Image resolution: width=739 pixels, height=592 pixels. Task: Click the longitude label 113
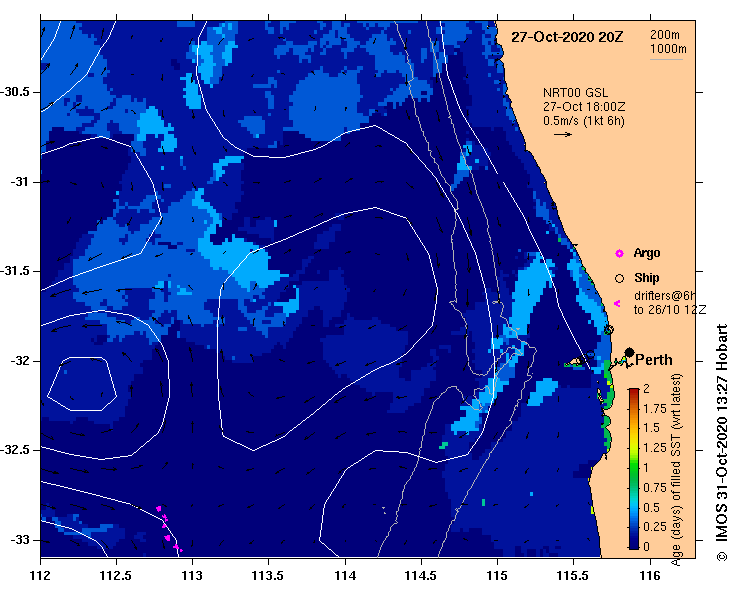pos(192,576)
